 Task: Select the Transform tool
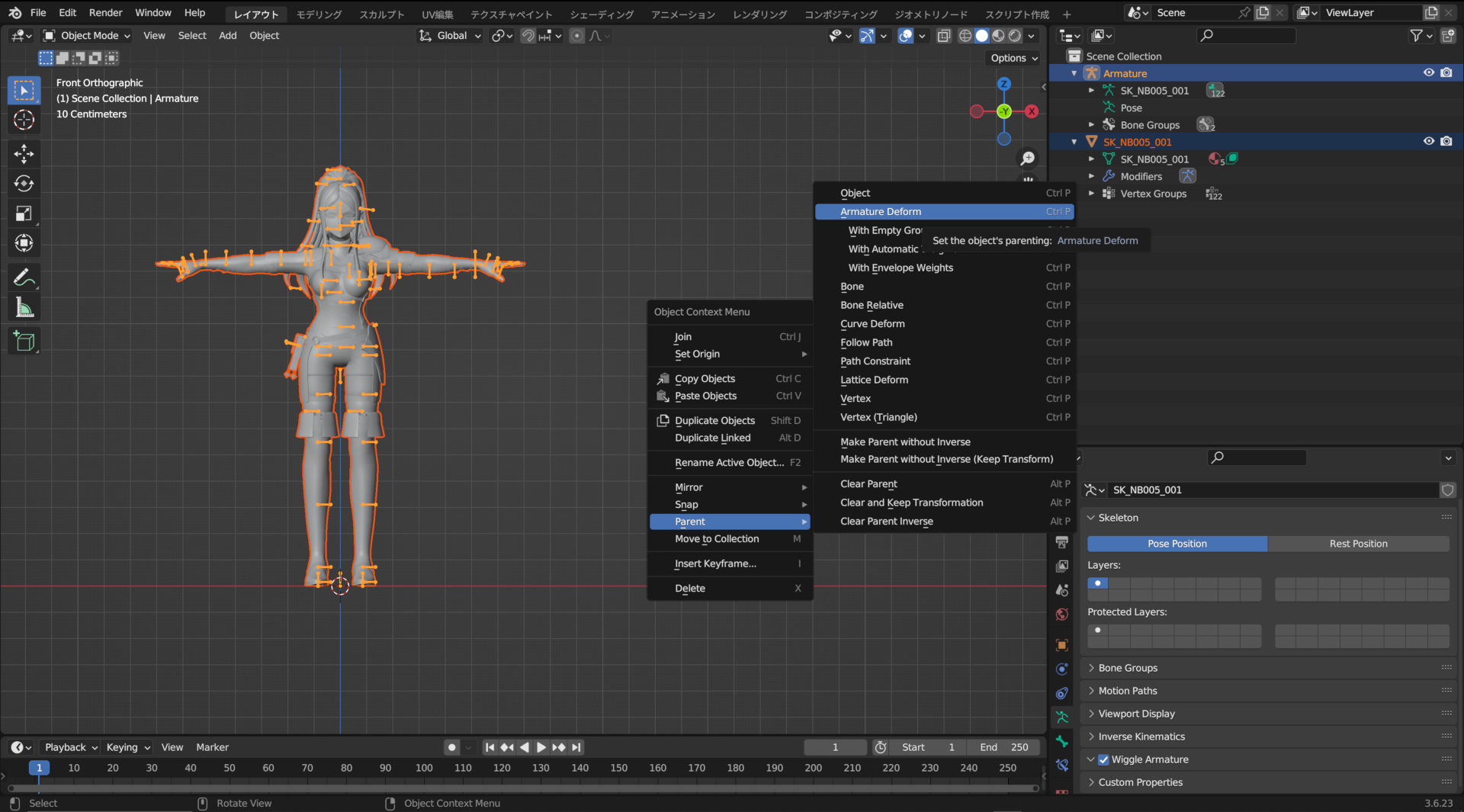click(x=24, y=243)
